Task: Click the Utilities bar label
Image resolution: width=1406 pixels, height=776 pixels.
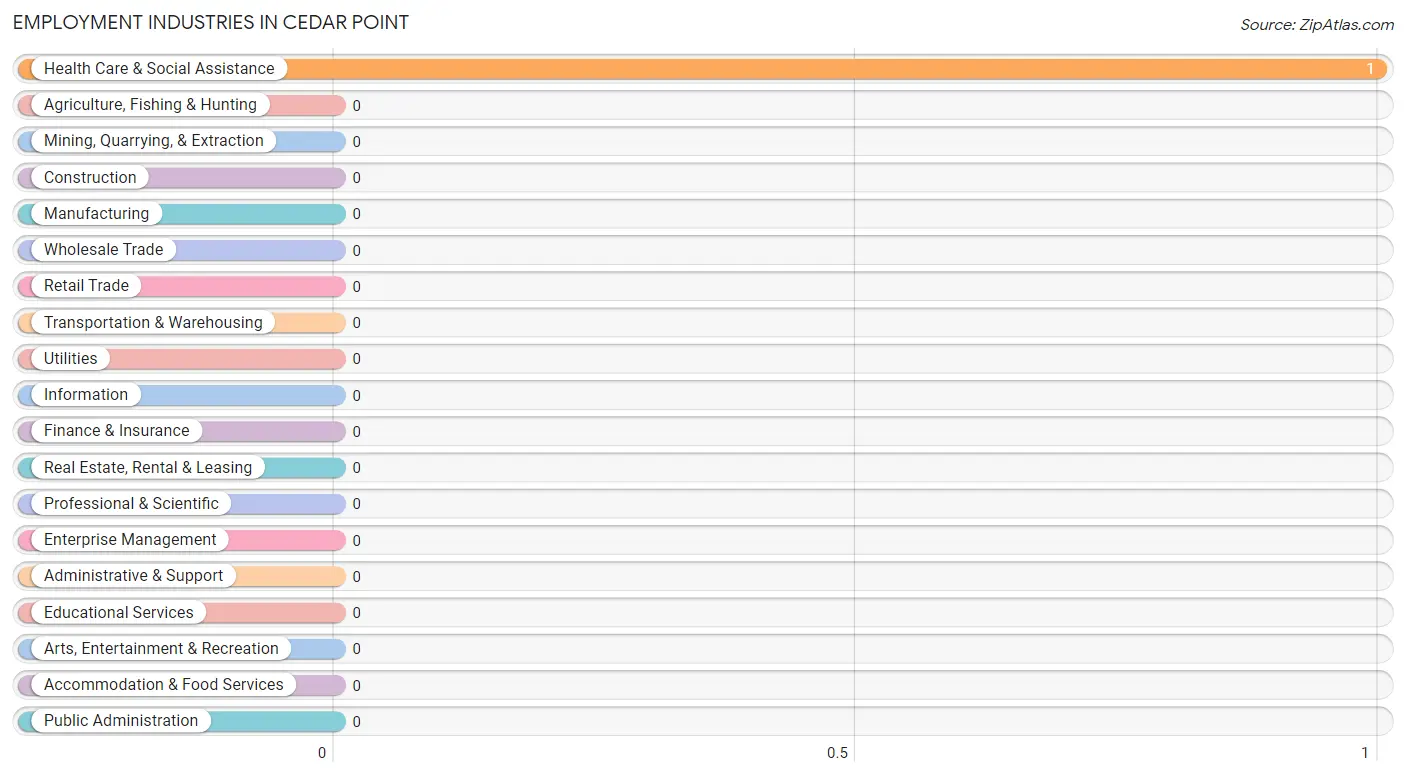Action: tap(71, 359)
